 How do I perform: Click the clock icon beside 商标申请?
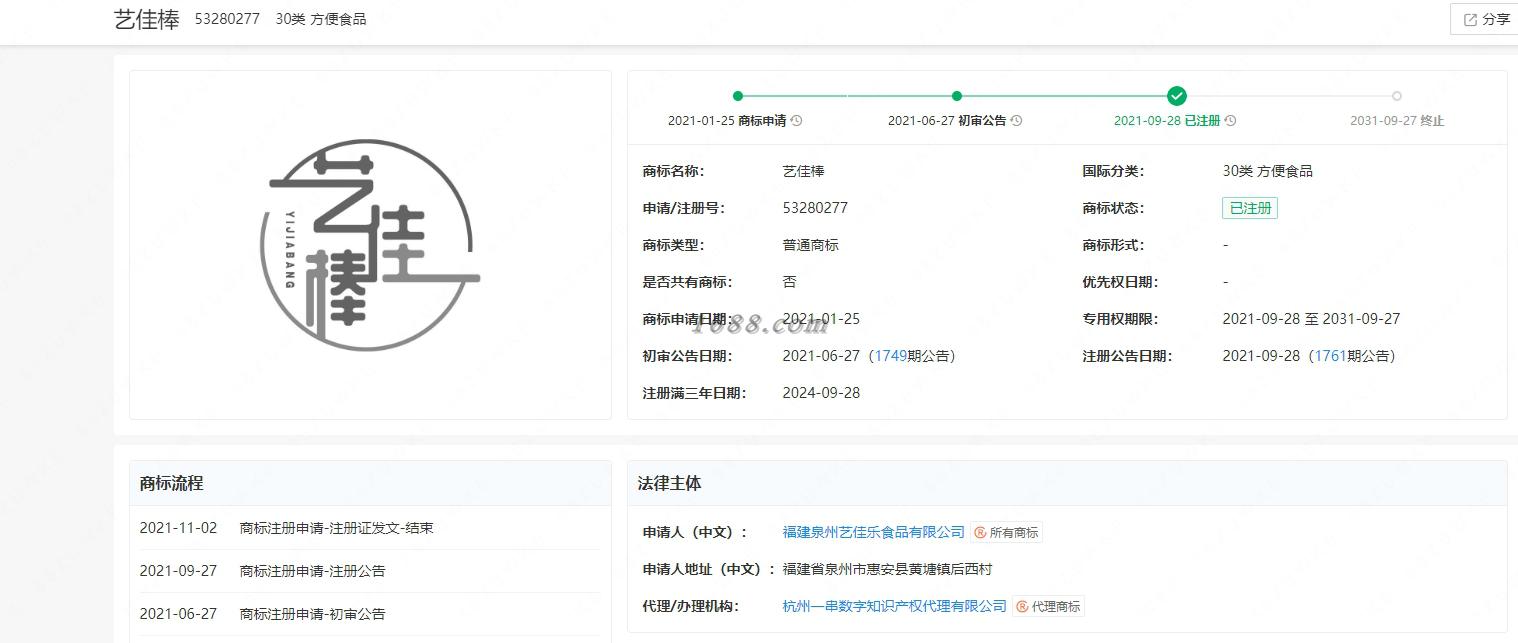[x=796, y=120]
